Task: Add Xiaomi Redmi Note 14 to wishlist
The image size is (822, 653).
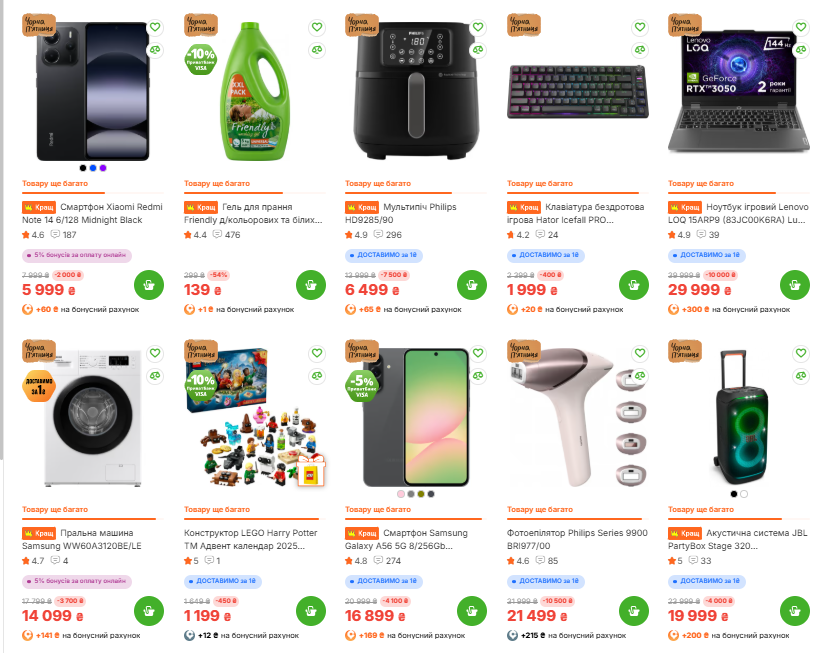Action: [x=155, y=28]
